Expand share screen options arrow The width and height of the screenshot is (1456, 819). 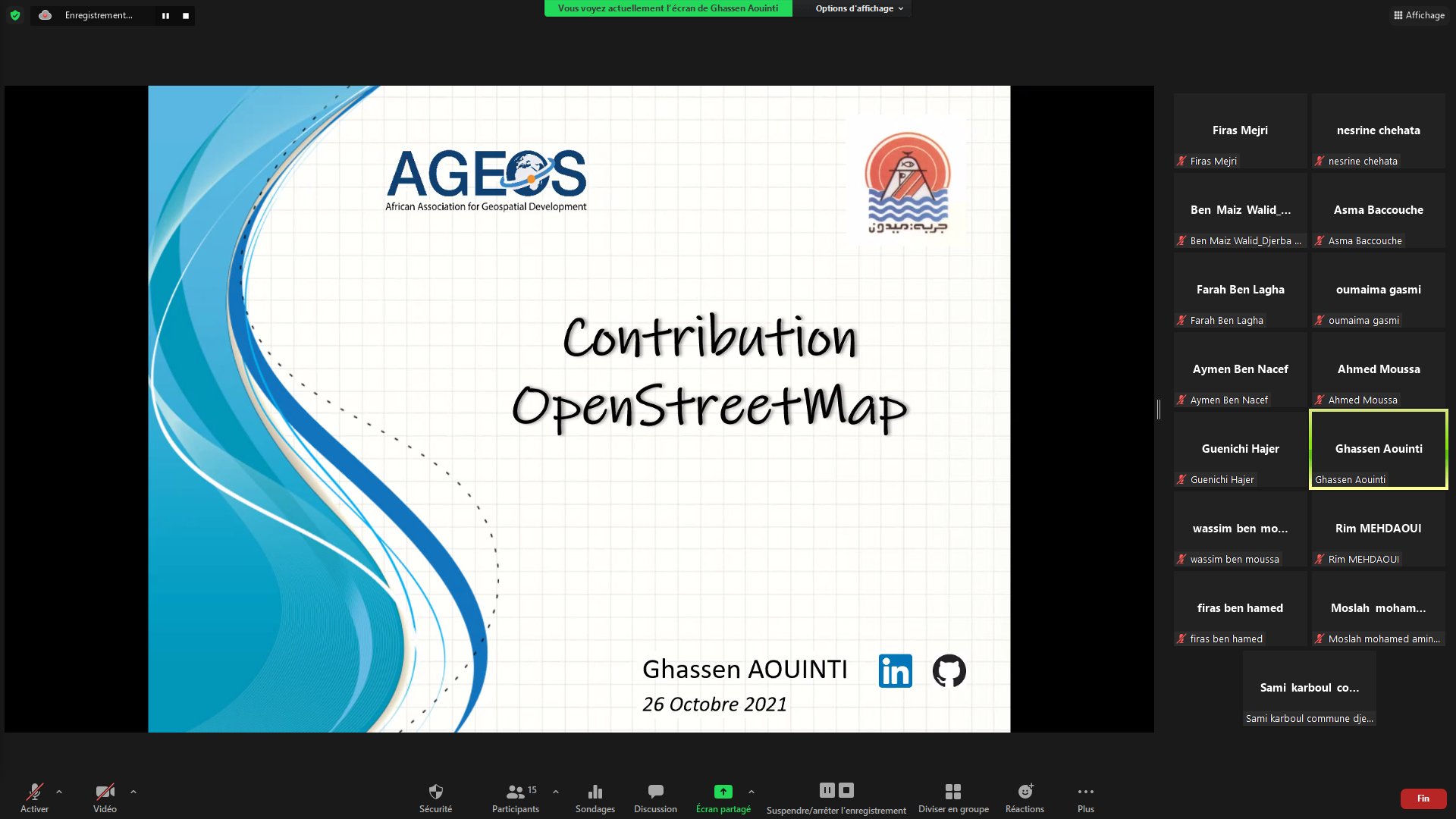tap(752, 792)
